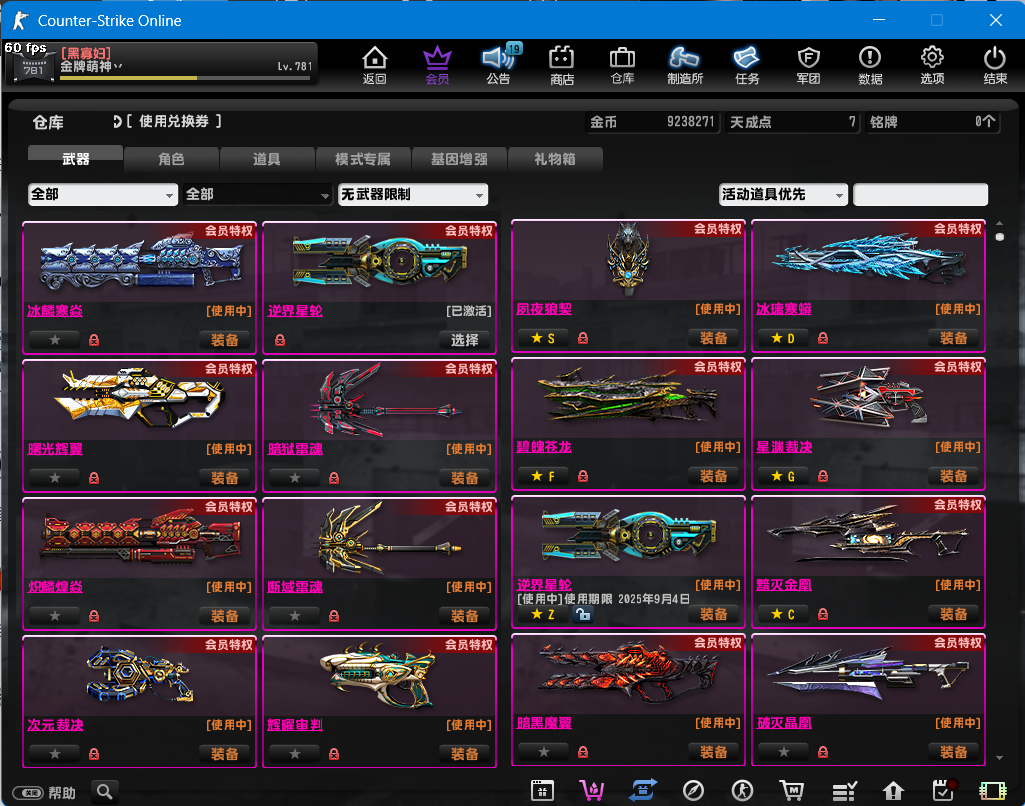Click 选择 on the activated 逆界星轮 card

465,340
